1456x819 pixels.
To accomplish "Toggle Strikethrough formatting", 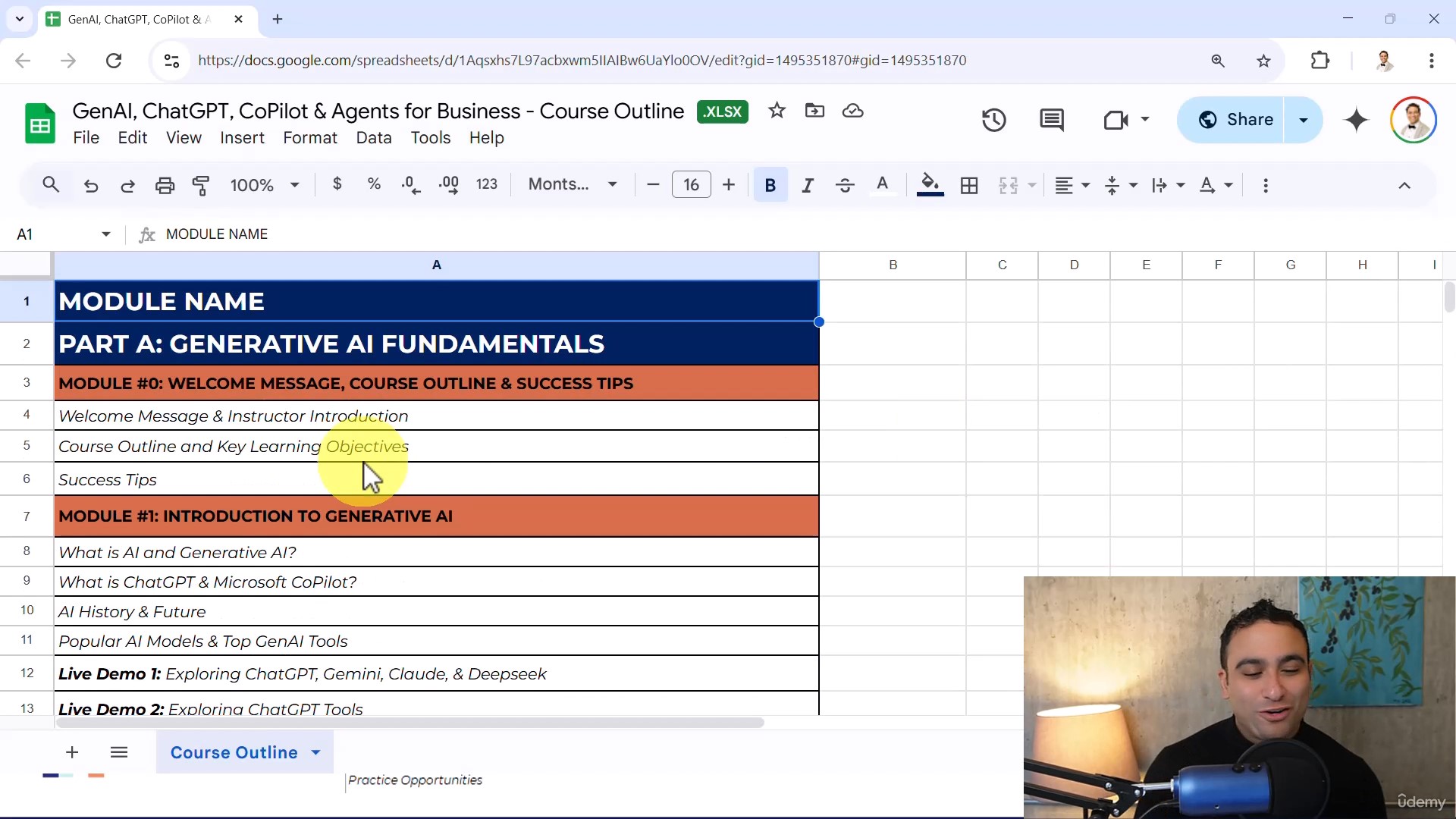I will pos(845,185).
